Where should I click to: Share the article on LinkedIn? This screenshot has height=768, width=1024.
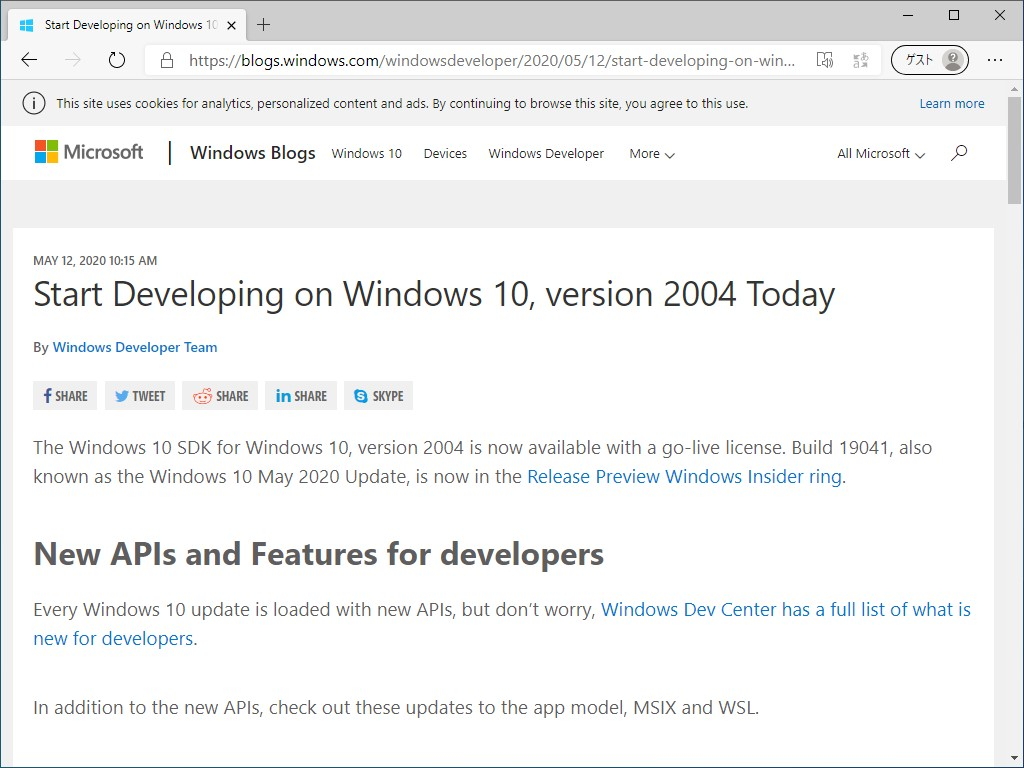pos(300,395)
